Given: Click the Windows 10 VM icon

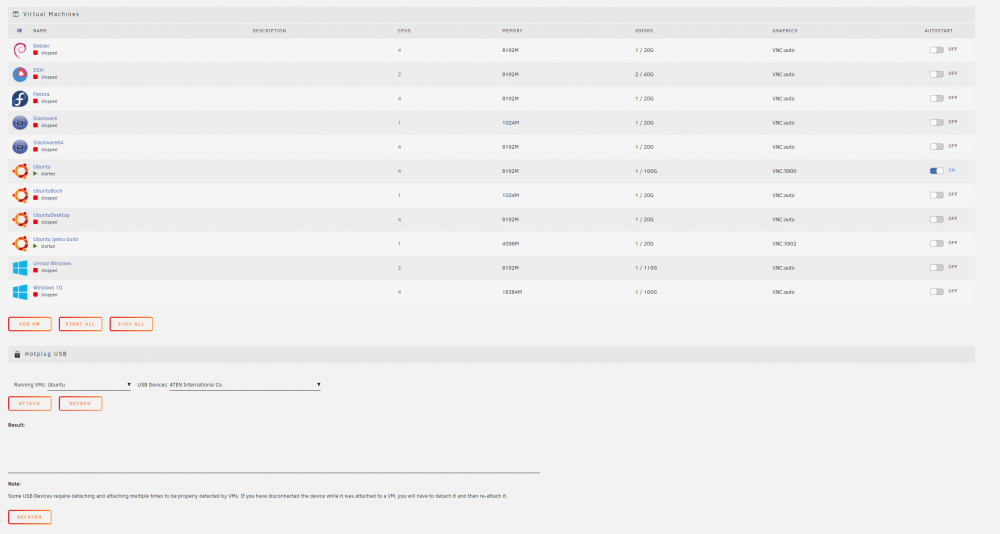Looking at the screenshot, I should 20,292.
